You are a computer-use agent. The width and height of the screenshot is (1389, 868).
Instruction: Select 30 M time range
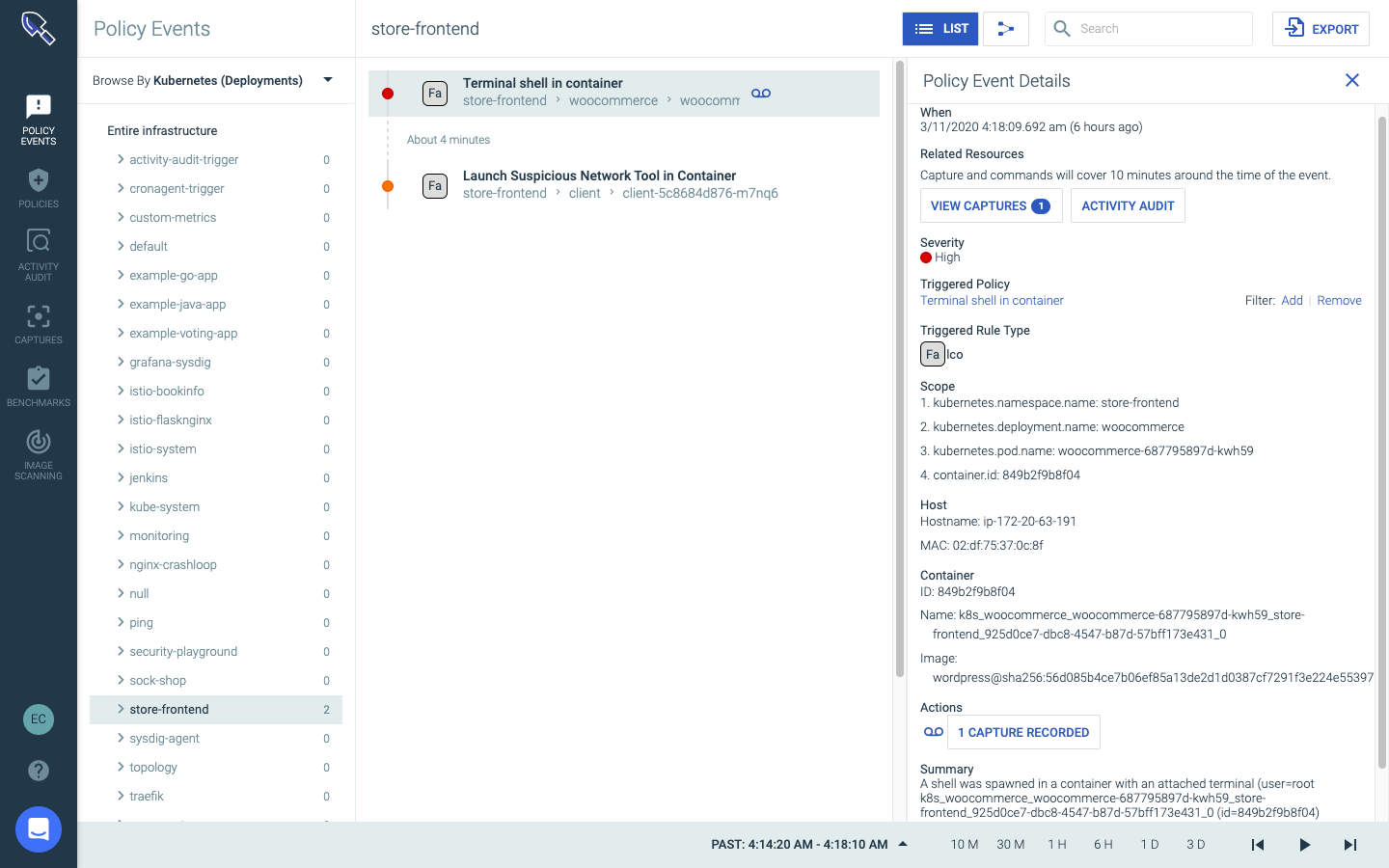1011,845
